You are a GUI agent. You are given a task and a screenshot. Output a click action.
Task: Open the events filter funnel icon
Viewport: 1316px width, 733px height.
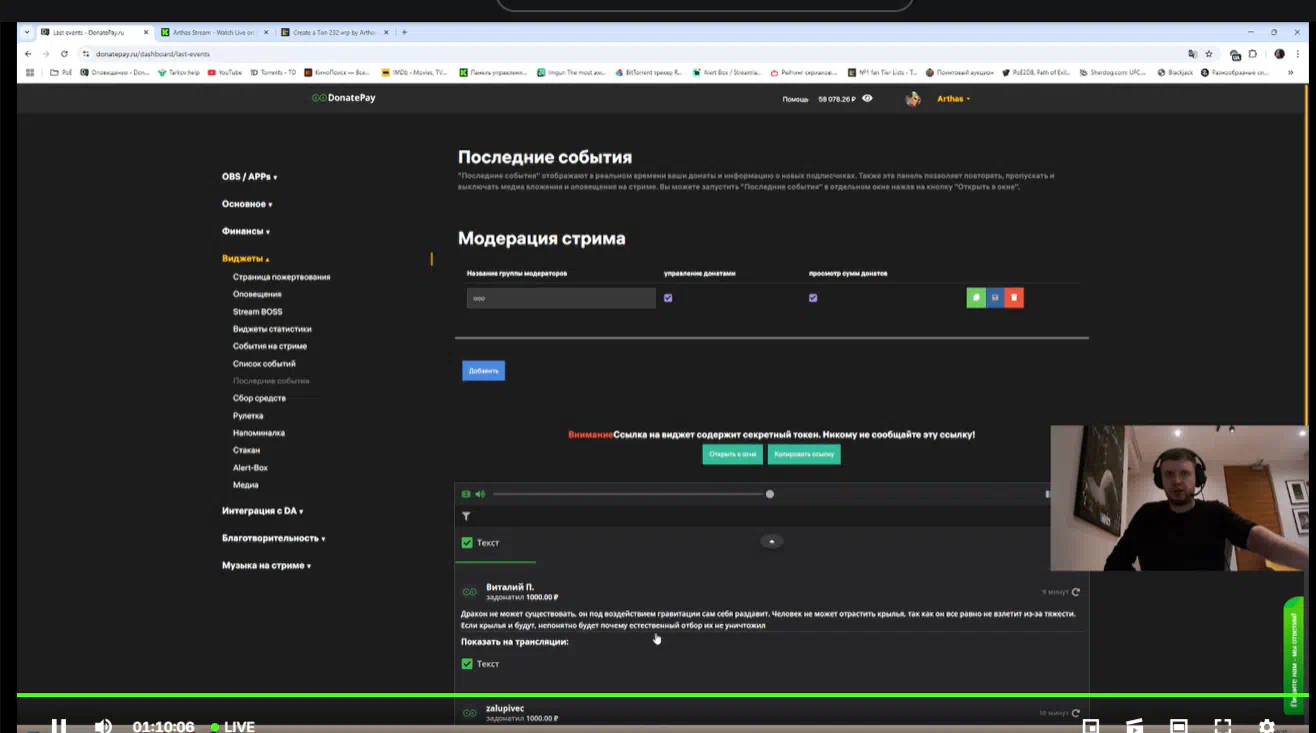(466, 516)
